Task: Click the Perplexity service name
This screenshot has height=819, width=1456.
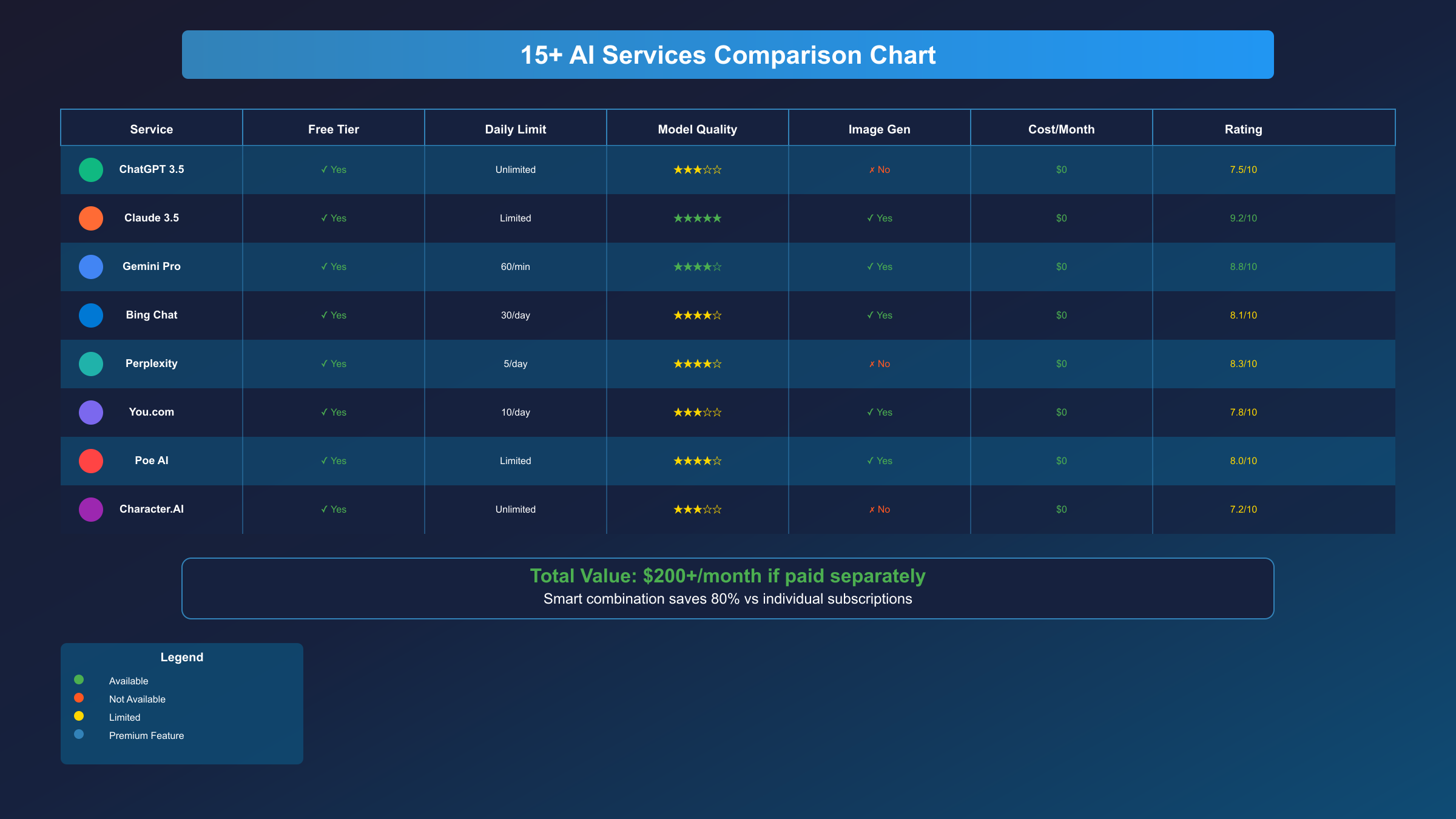Action: [x=152, y=363]
